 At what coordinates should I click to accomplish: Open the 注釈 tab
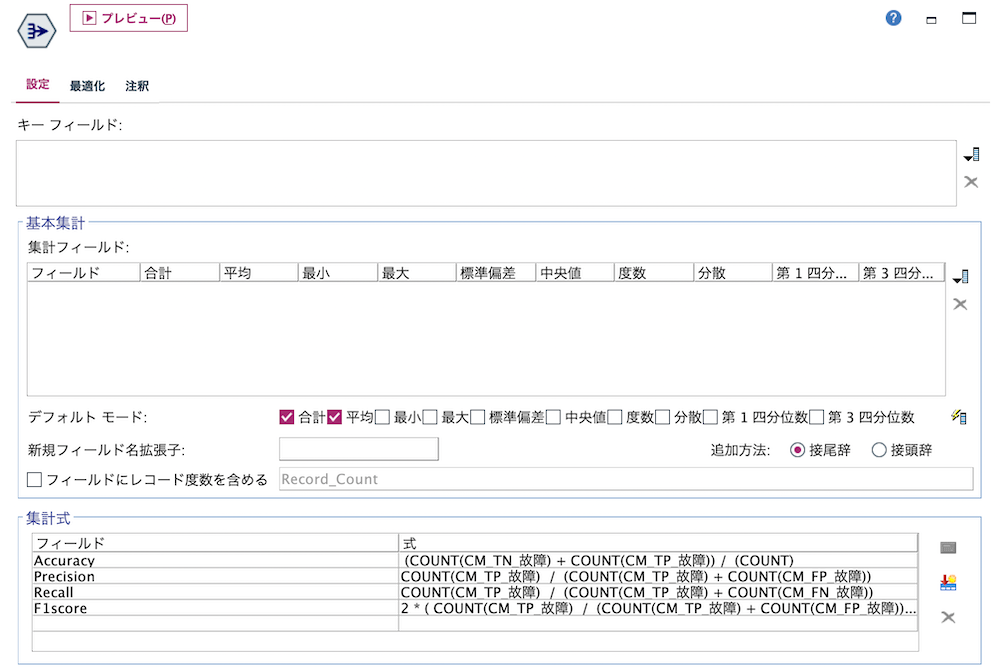click(136, 86)
